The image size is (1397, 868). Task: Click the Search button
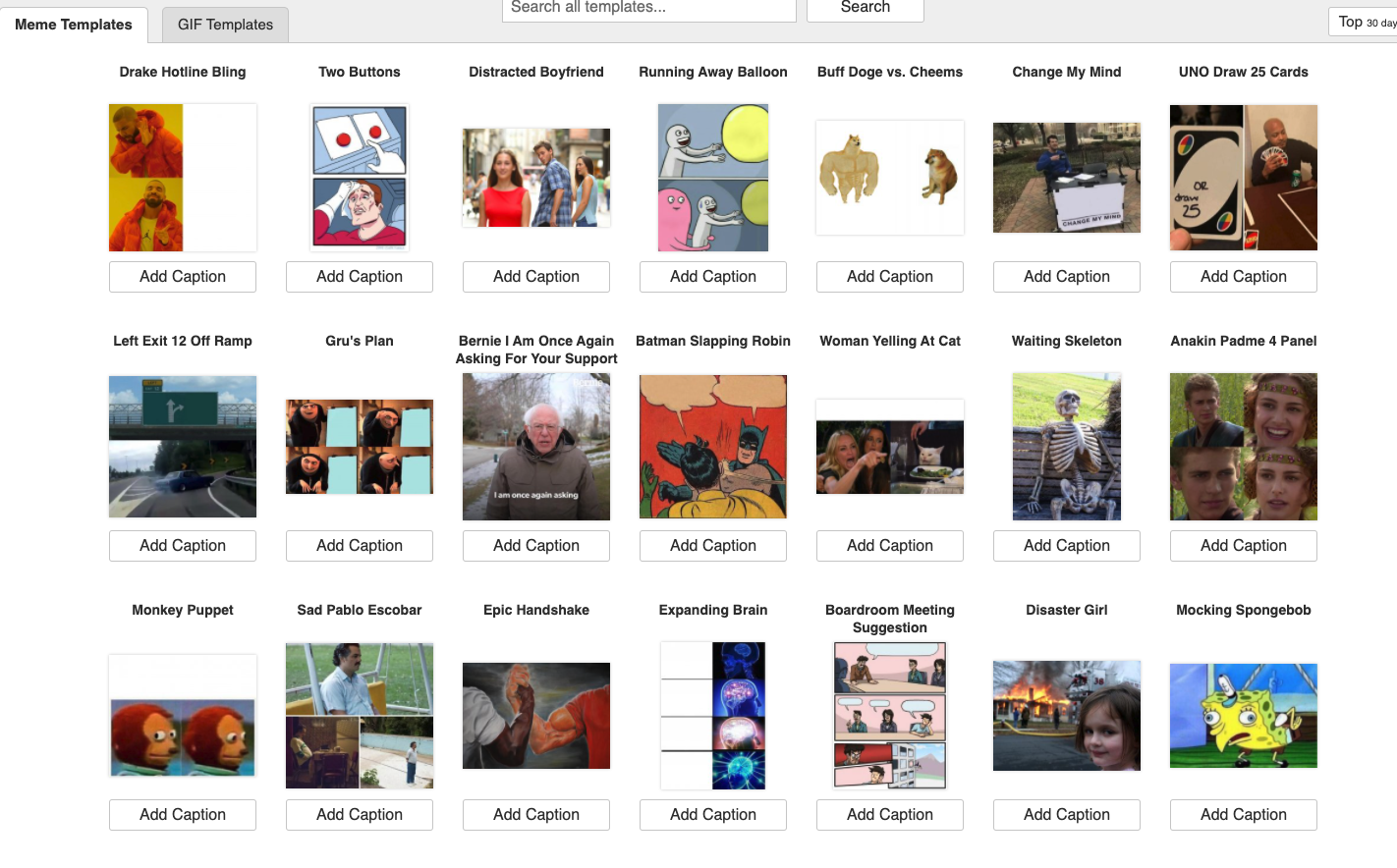[x=866, y=9]
